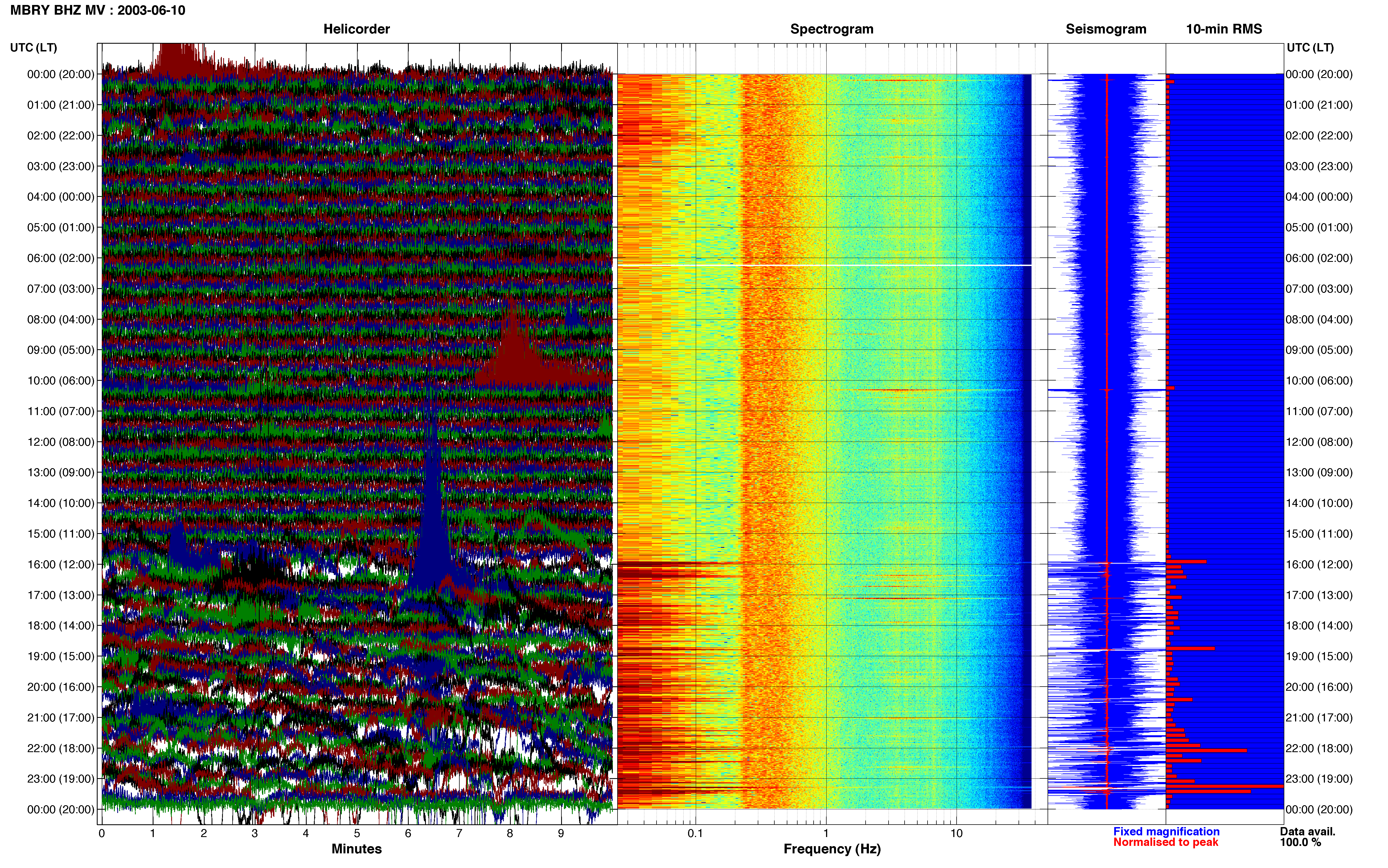The height and width of the screenshot is (868, 1388).
Task: Click right time label '05:00 (01:00)'
Action: pos(1319,227)
